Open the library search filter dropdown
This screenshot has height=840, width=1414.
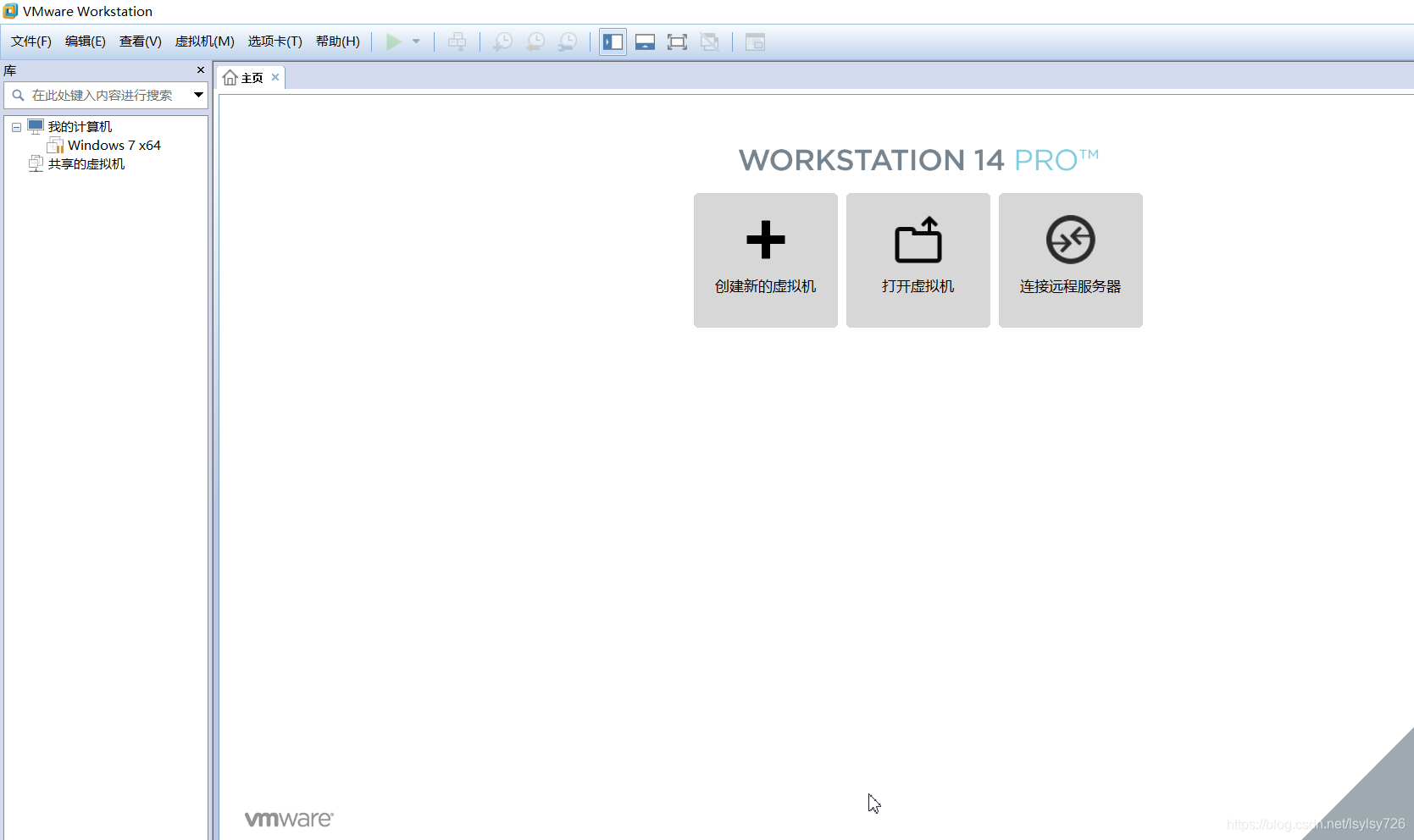click(x=198, y=95)
